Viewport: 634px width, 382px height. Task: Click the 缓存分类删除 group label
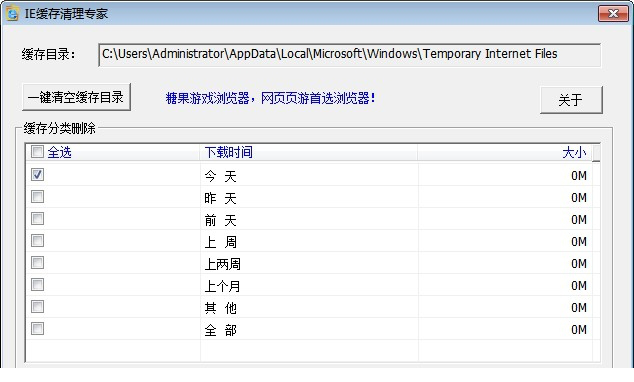pyautogui.click(x=59, y=129)
